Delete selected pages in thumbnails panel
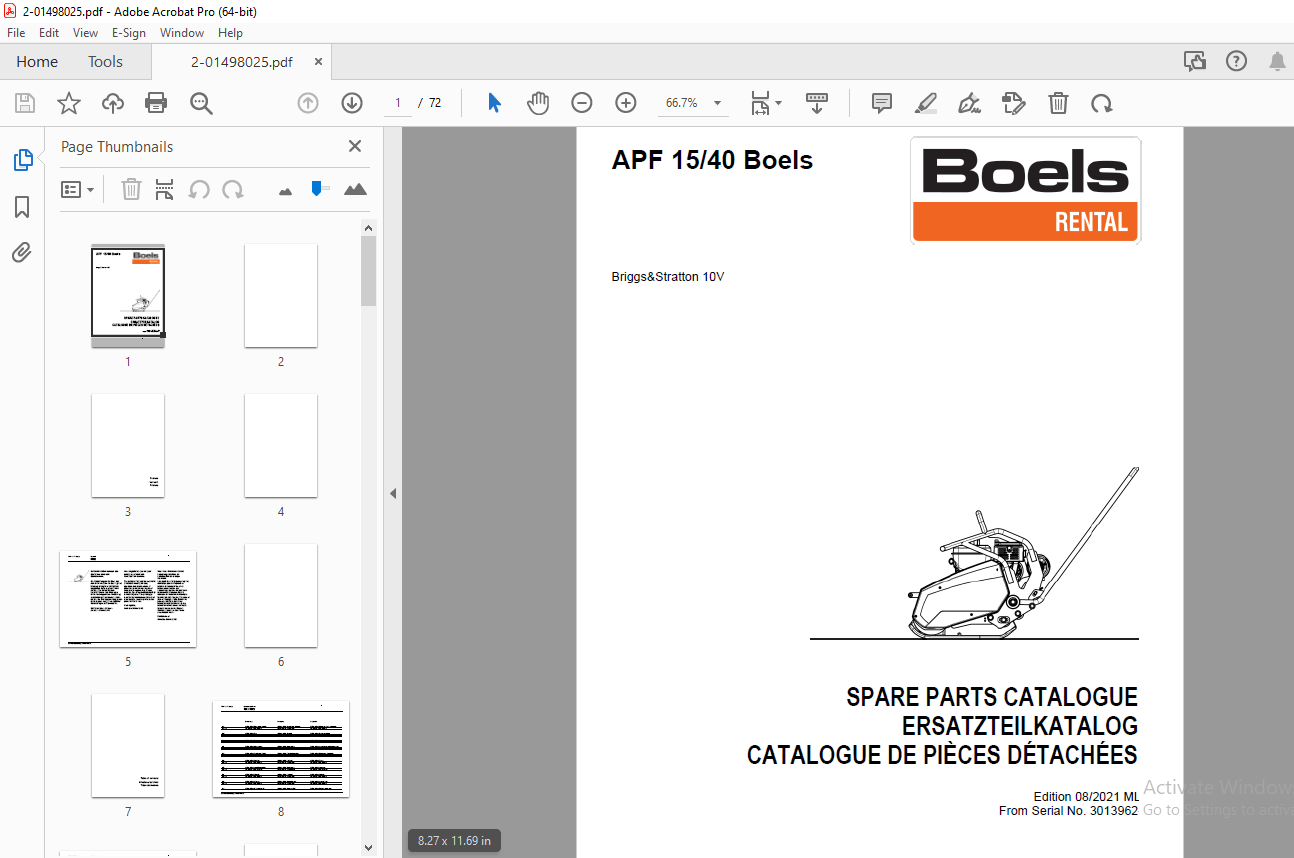Viewport: 1294px width, 858px height. (131, 189)
